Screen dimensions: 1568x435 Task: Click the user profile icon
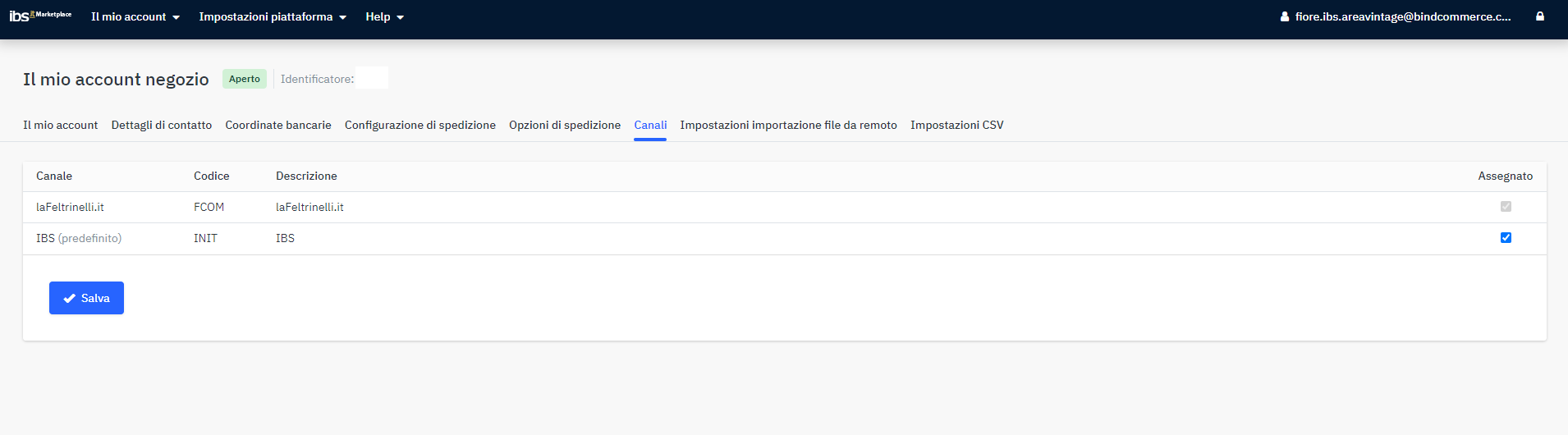point(1285,16)
